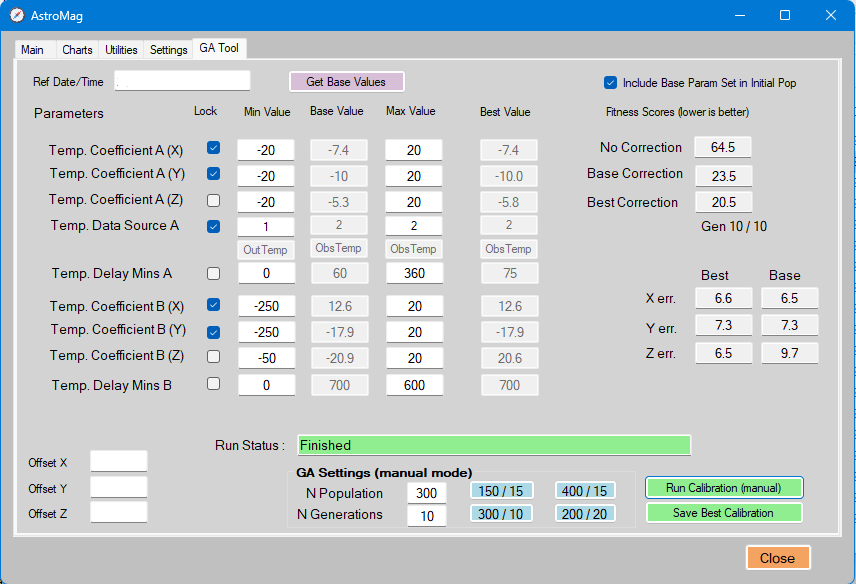Click the AstroMag compass icon in title bar

(17, 15)
